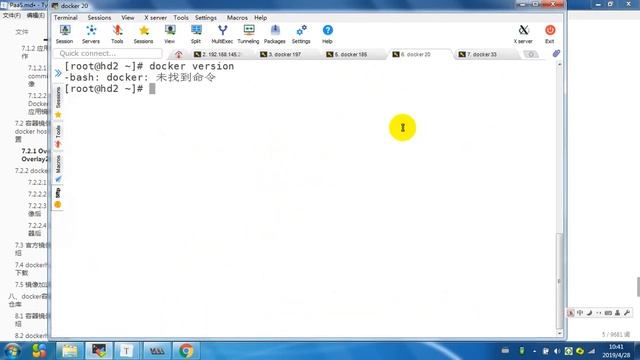Viewport: 640px width, 360px height.
Task: Click the home tab icon
Action: [x=178, y=54]
